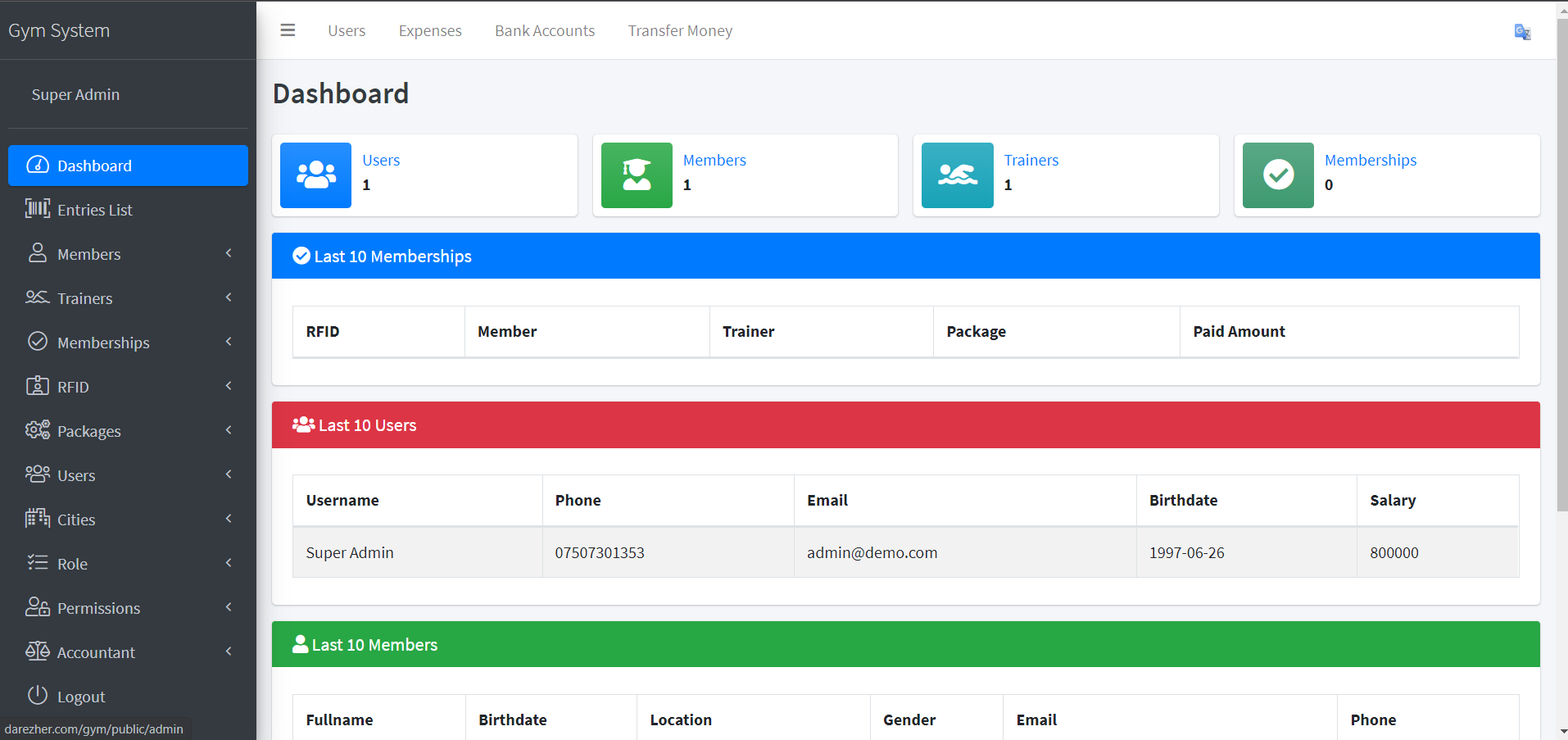
Task: Expand the Role sidebar submenu arrow
Action: pos(229,563)
